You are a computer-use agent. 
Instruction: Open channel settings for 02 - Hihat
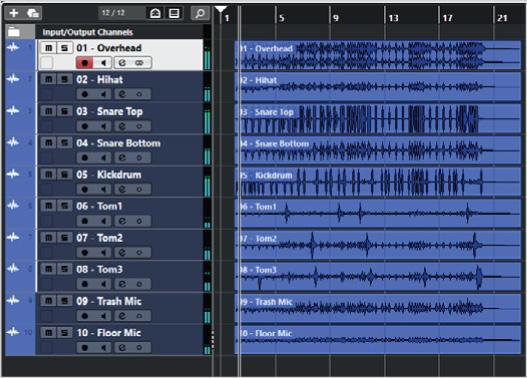click(122, 94)
